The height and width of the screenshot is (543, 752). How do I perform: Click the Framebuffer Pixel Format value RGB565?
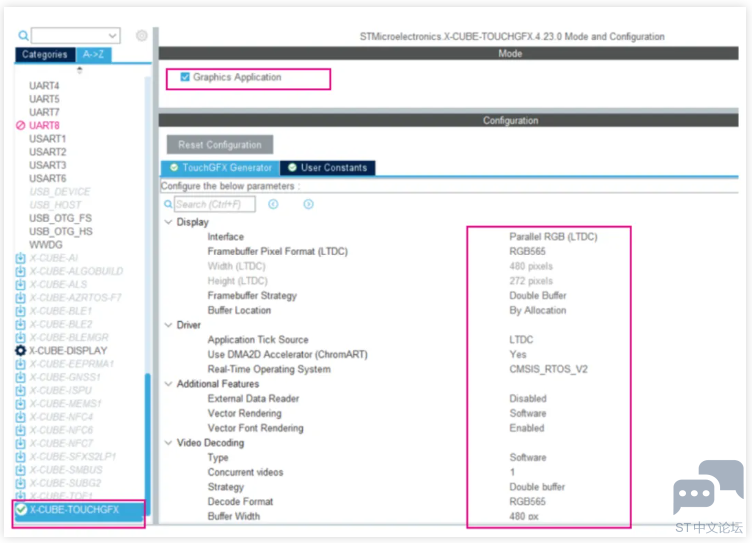(527, 251)
